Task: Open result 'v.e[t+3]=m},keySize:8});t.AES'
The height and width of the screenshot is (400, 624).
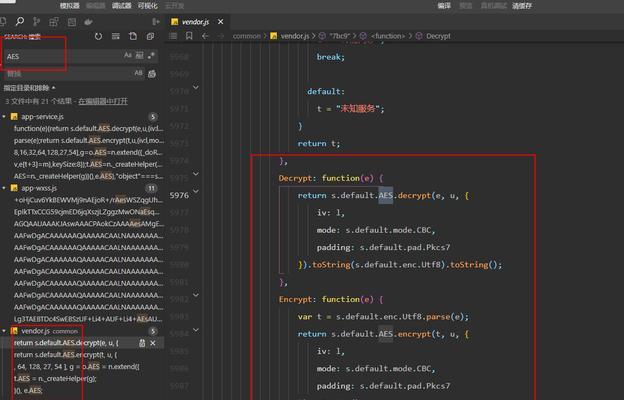Action: pos(88,164)
